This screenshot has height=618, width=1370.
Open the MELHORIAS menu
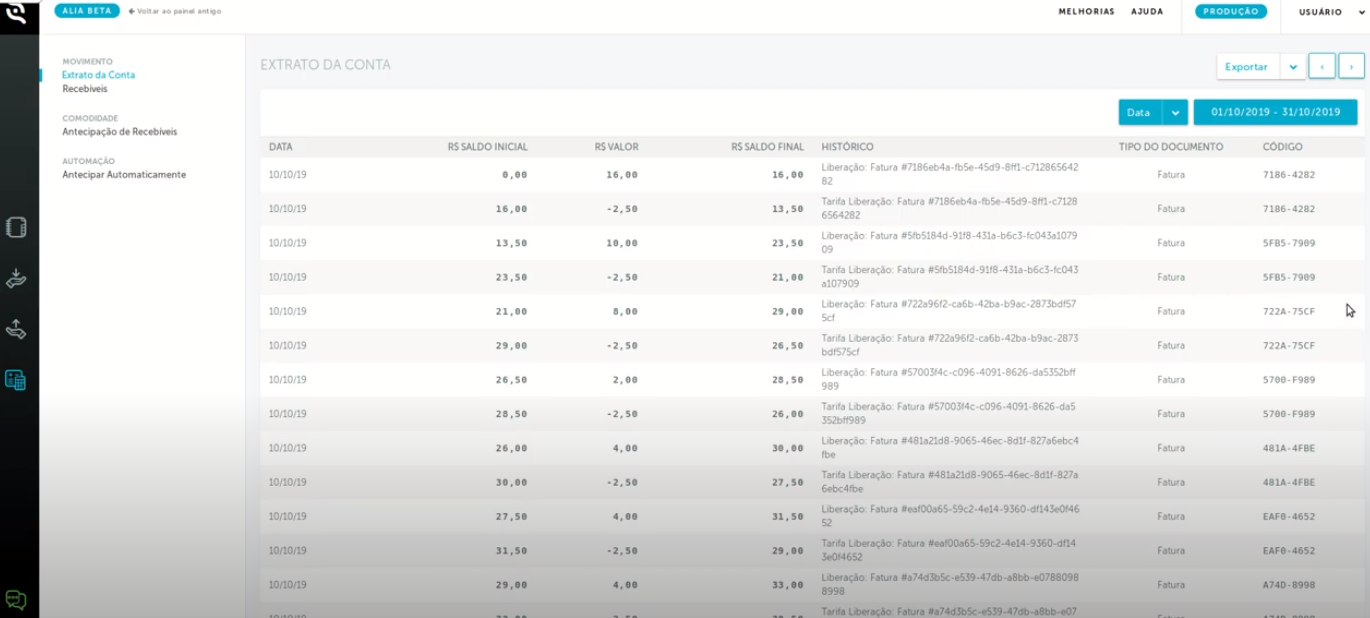[x=1087, y=11]
